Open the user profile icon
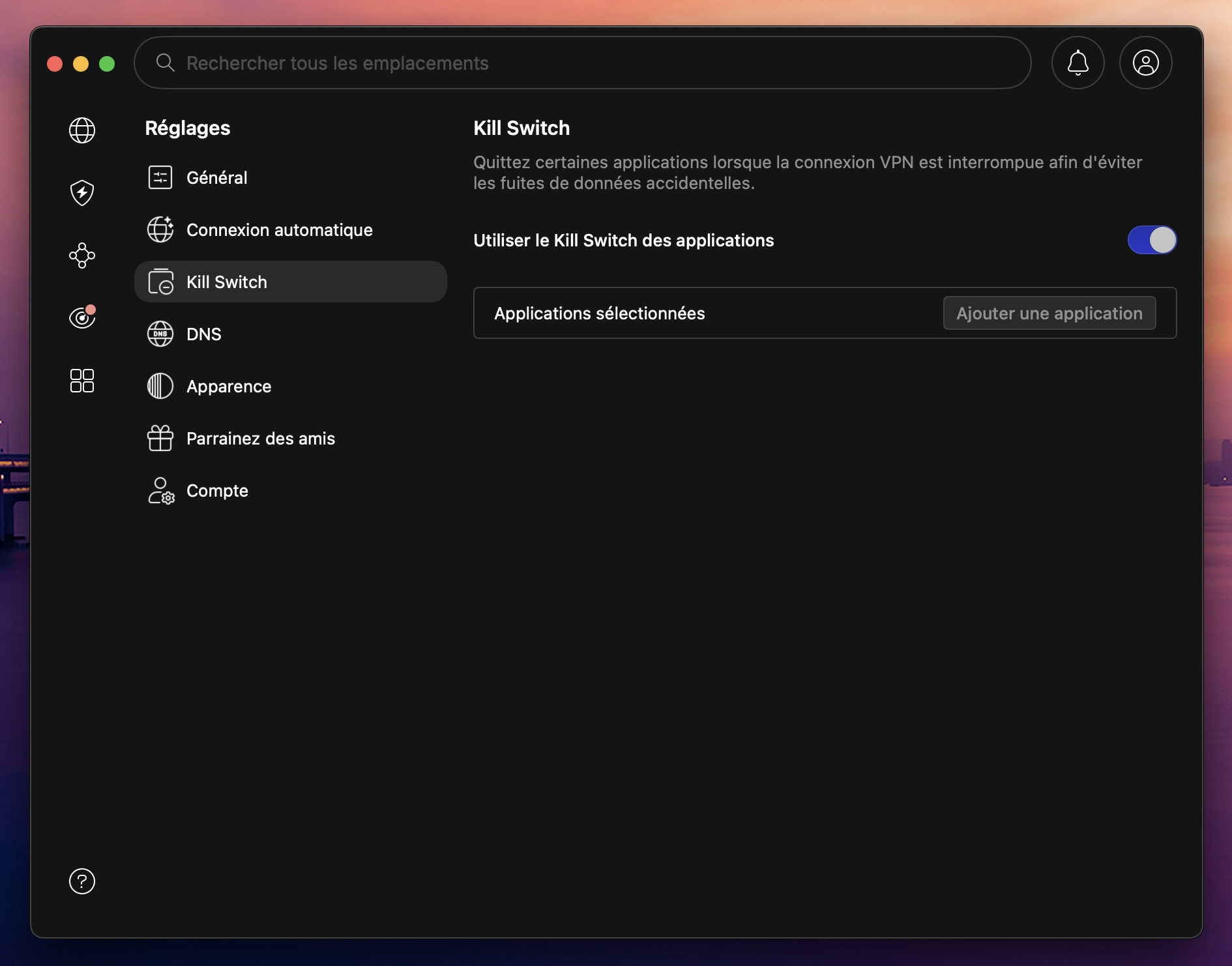1232x966 pixels. click(1145, 63)
